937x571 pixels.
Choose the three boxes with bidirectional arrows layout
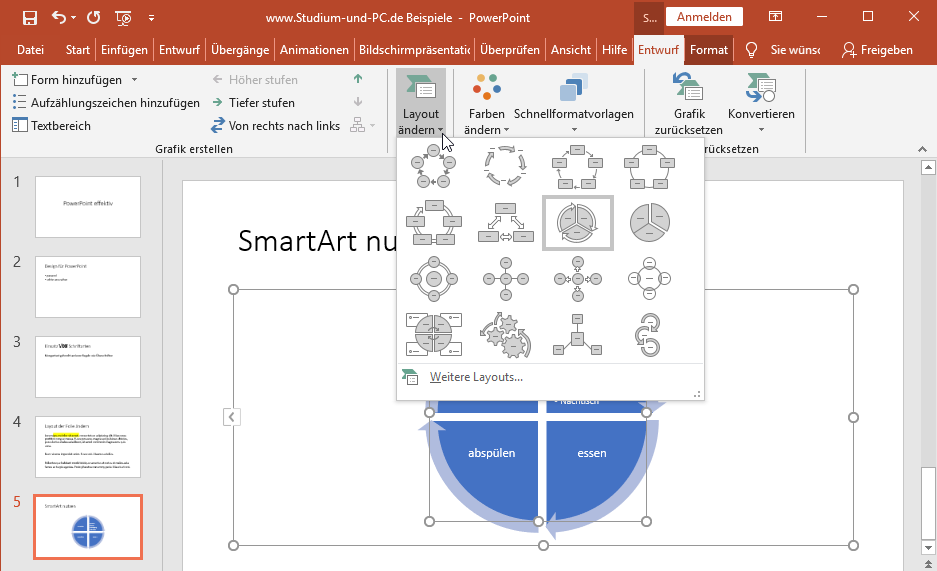pos(506,223)
